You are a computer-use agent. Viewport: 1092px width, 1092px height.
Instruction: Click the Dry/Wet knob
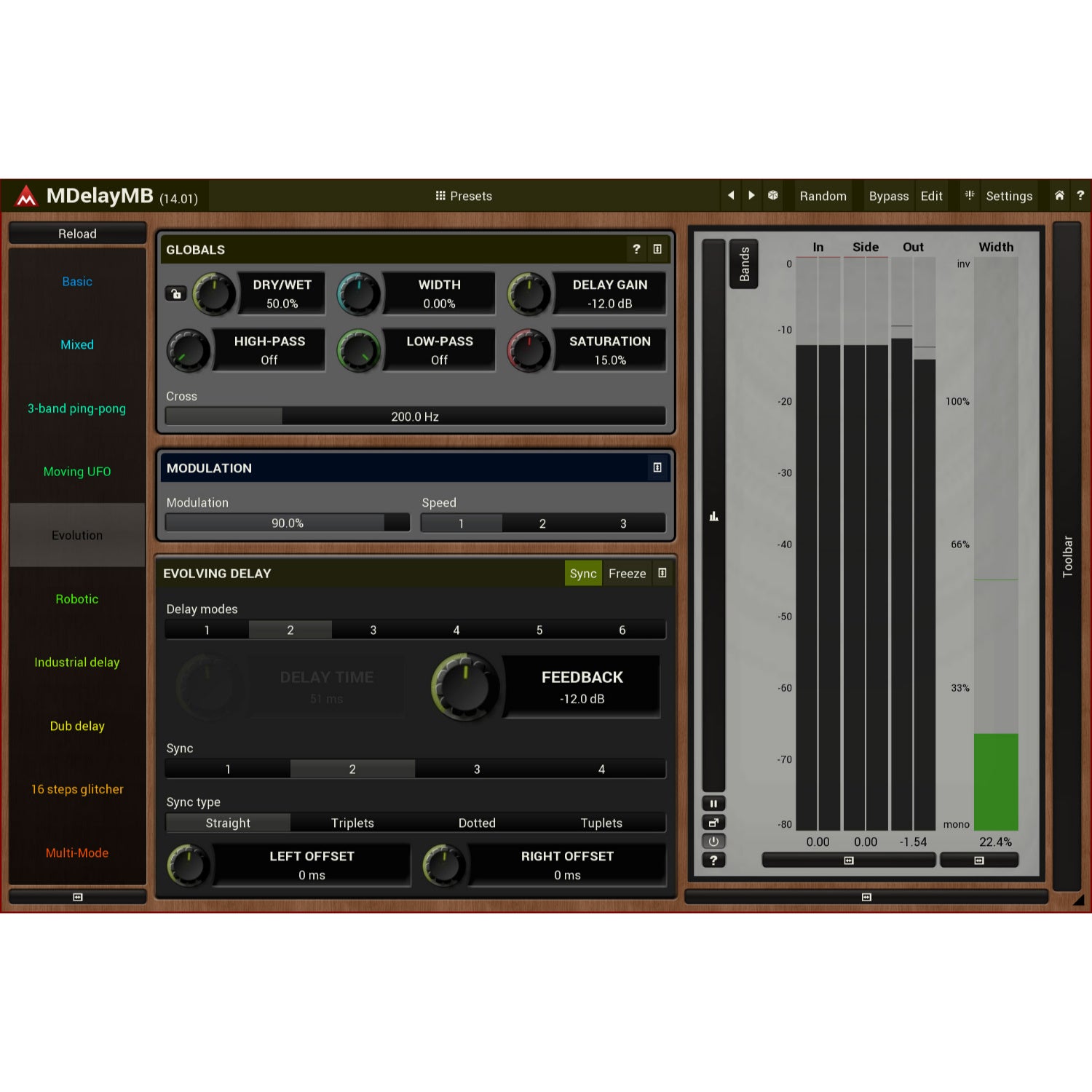(214, 294)
